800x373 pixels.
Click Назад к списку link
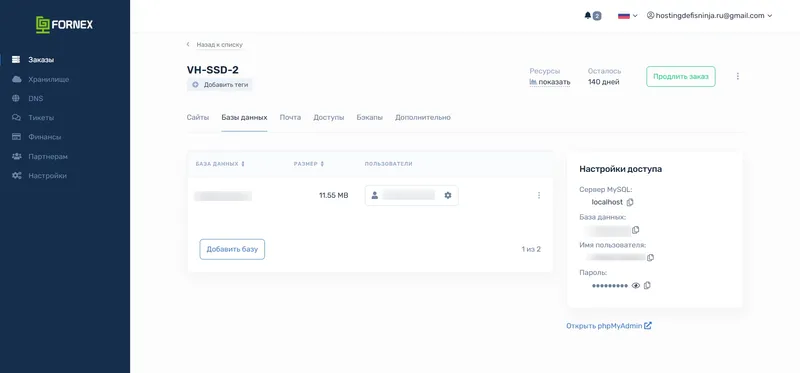(x=219, y=45)
